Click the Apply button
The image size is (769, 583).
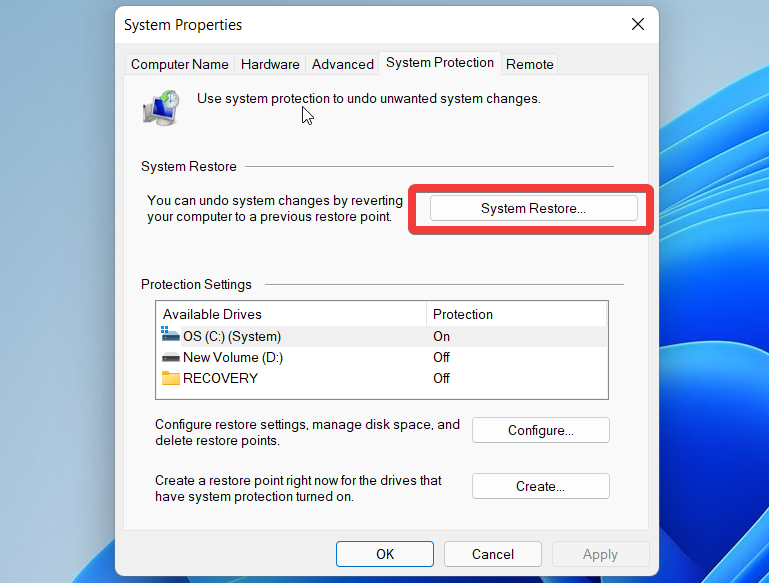(600, 554)
